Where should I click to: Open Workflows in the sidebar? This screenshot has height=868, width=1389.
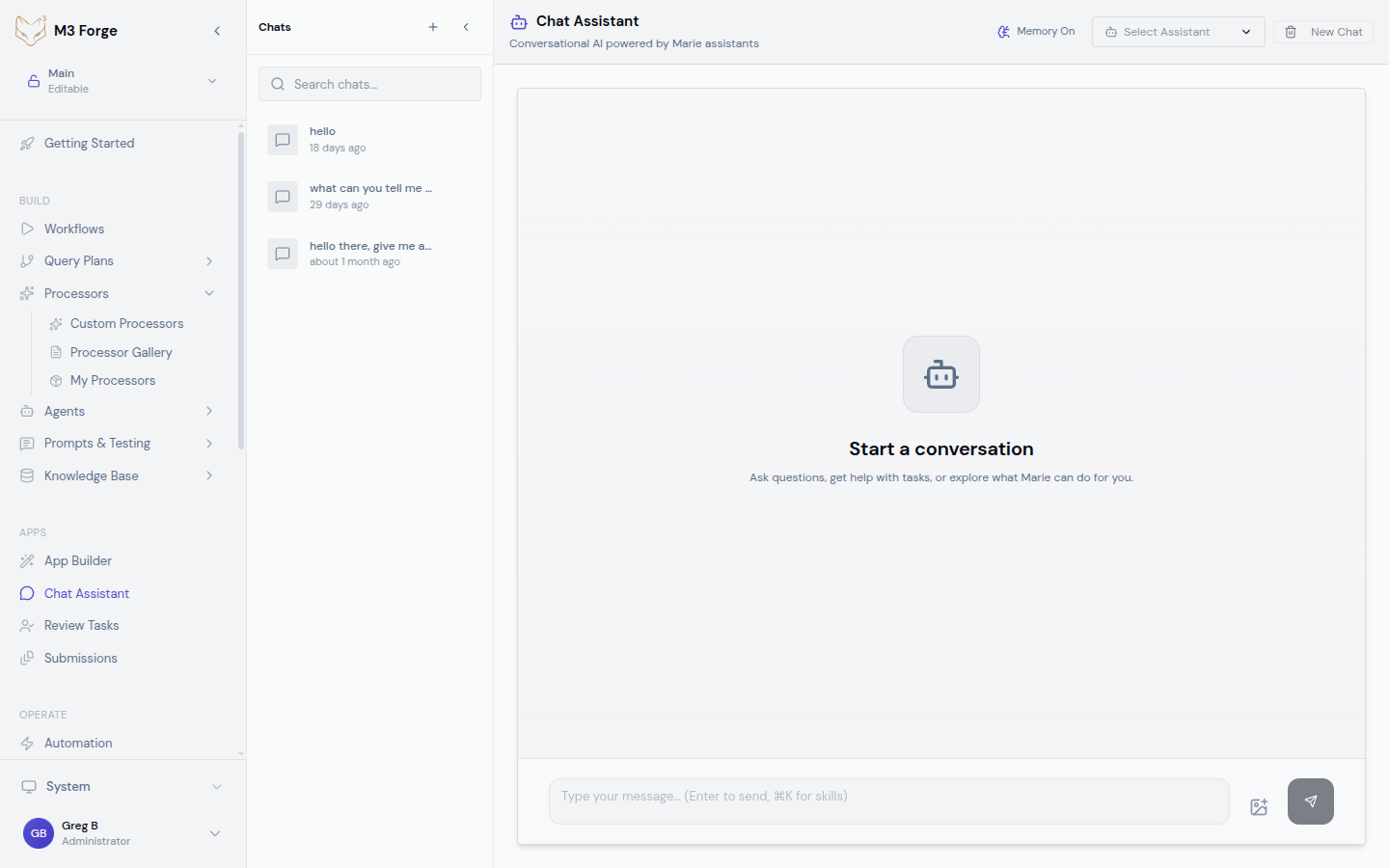(x=74, y=229)
